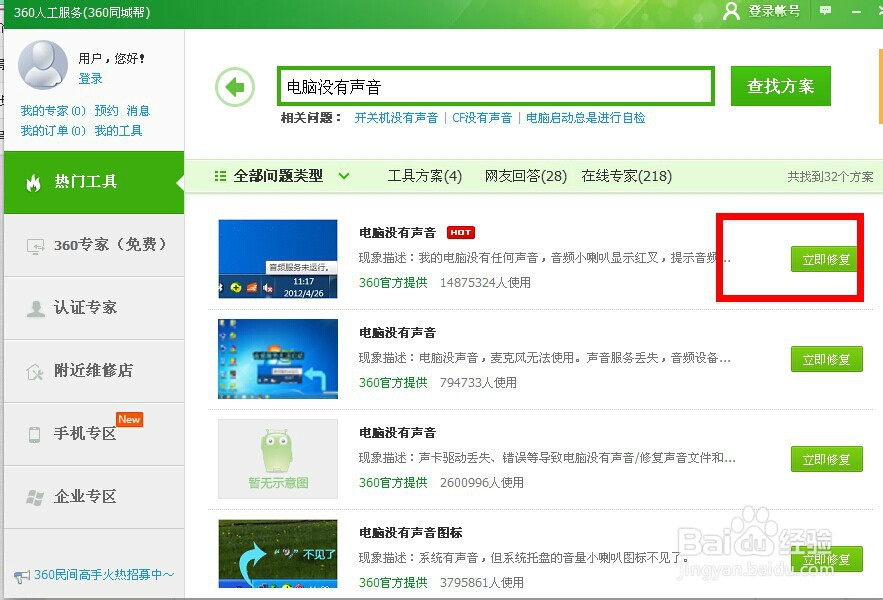Click related question 开关机没有声音
The image size is (883, 600).
tap(396, 118)
